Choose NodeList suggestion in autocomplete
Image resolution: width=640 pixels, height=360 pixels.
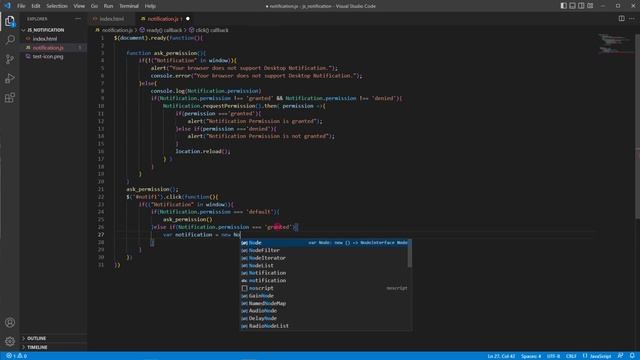coord(325,265)
